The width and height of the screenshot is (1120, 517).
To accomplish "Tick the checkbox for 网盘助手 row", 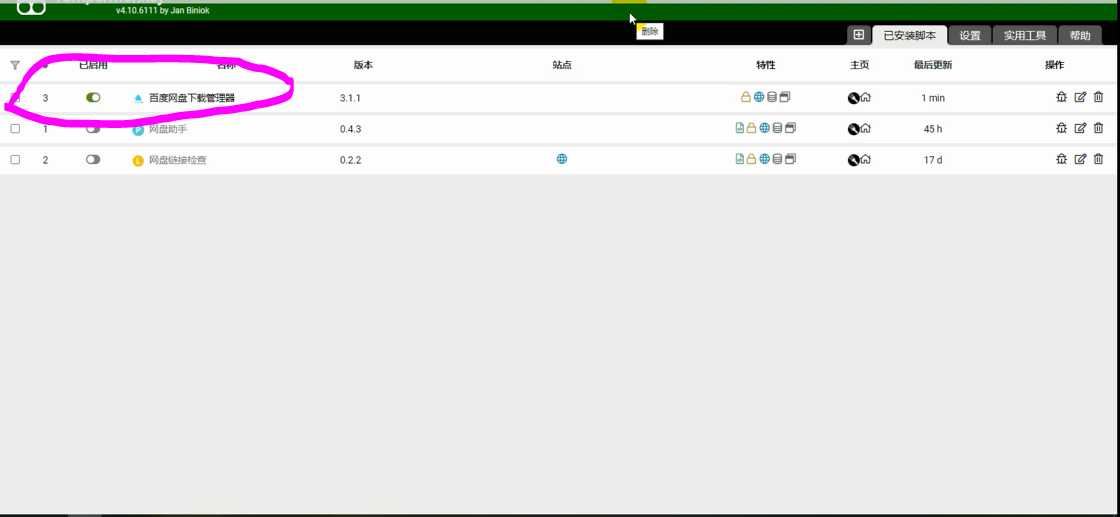I will [x=15, y=129].
